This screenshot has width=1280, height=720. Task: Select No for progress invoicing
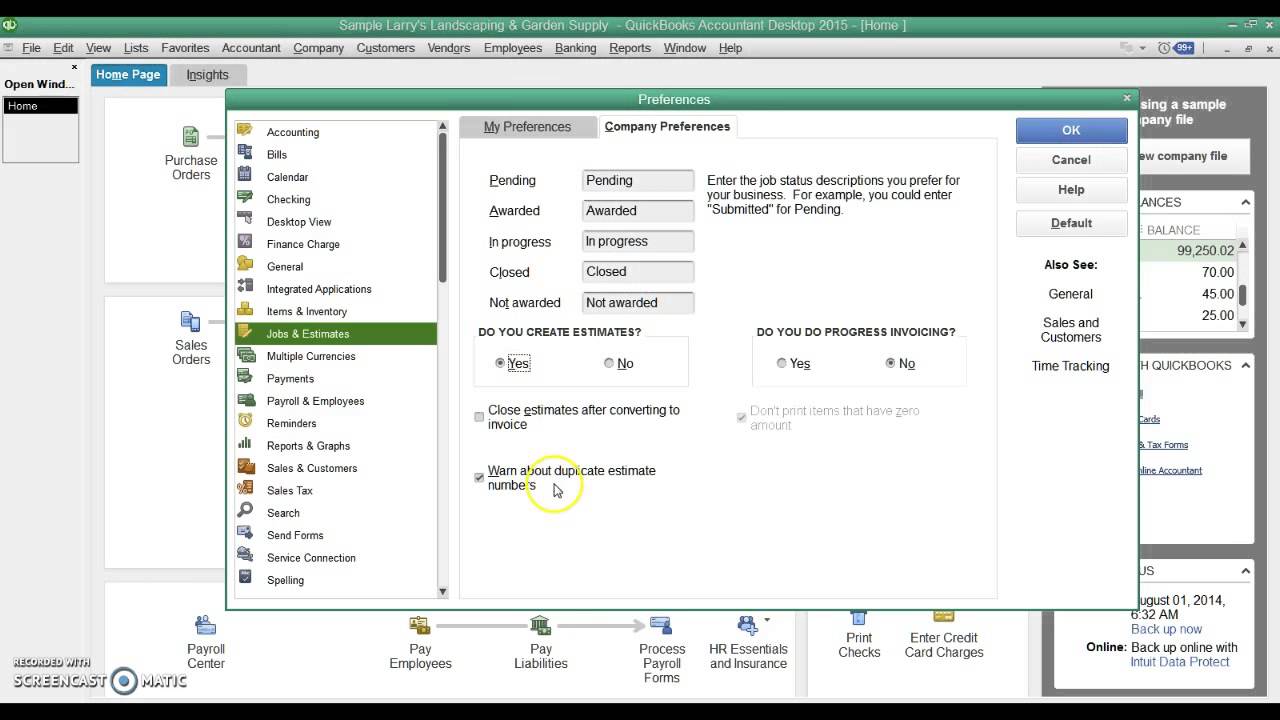pyautogui.click(x=890, y=363)
